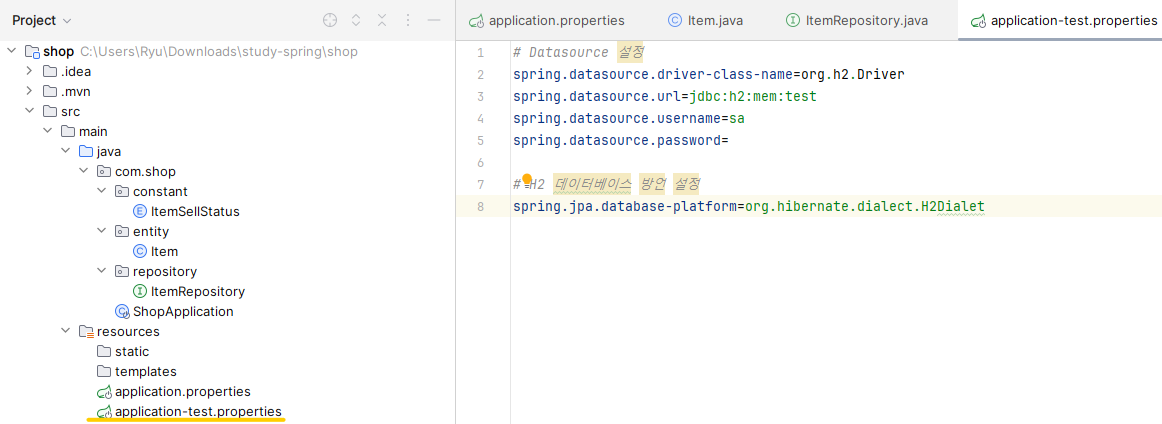Select application-test.properties in the project tree
1162x424 pixels.
click(x=198, y=412)
